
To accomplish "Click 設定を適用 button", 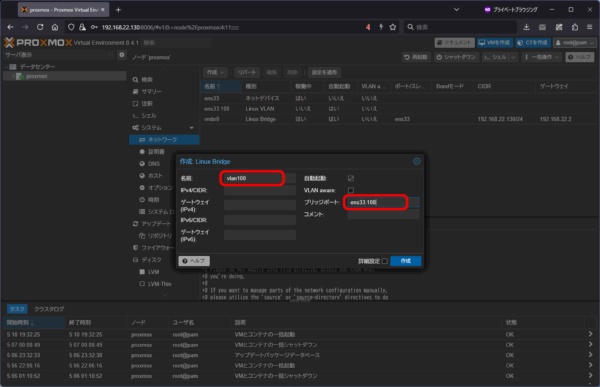I will coord(324,72).
